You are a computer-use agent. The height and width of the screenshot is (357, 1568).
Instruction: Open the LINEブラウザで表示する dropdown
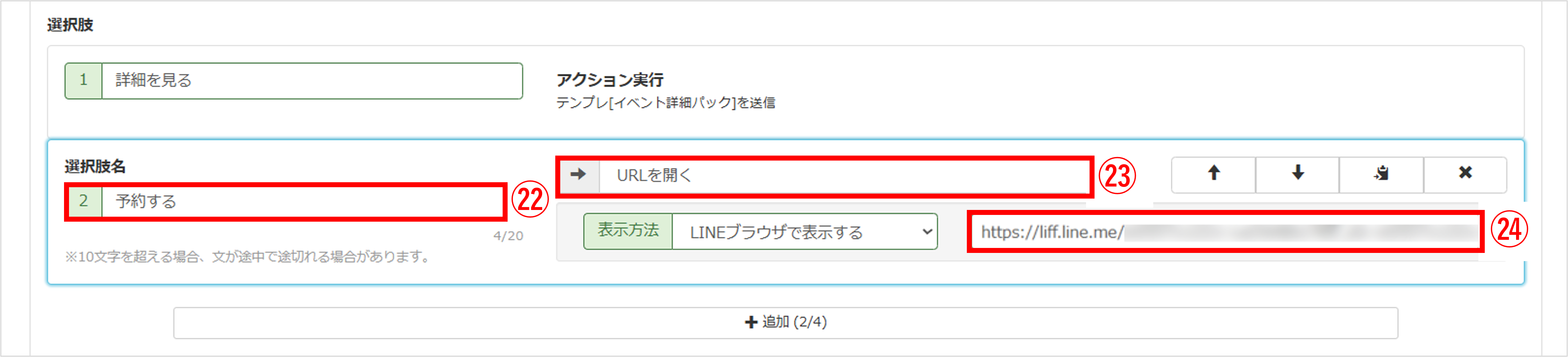804,231
